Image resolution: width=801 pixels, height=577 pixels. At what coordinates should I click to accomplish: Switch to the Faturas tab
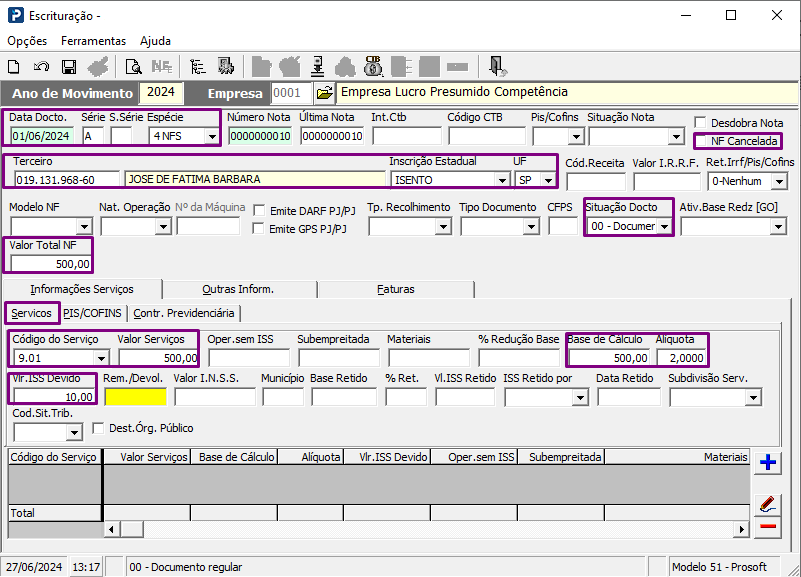click(395, 289)
